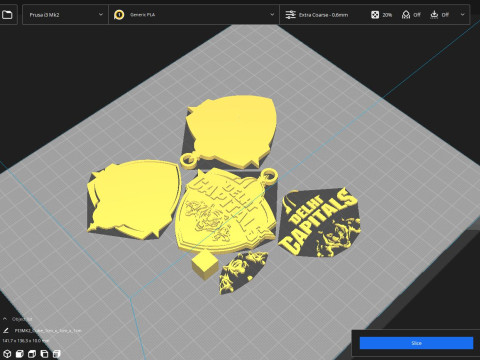Click the extruder 1 material icon
Viewport: 480px width, 360px height.
click(119, 15)
